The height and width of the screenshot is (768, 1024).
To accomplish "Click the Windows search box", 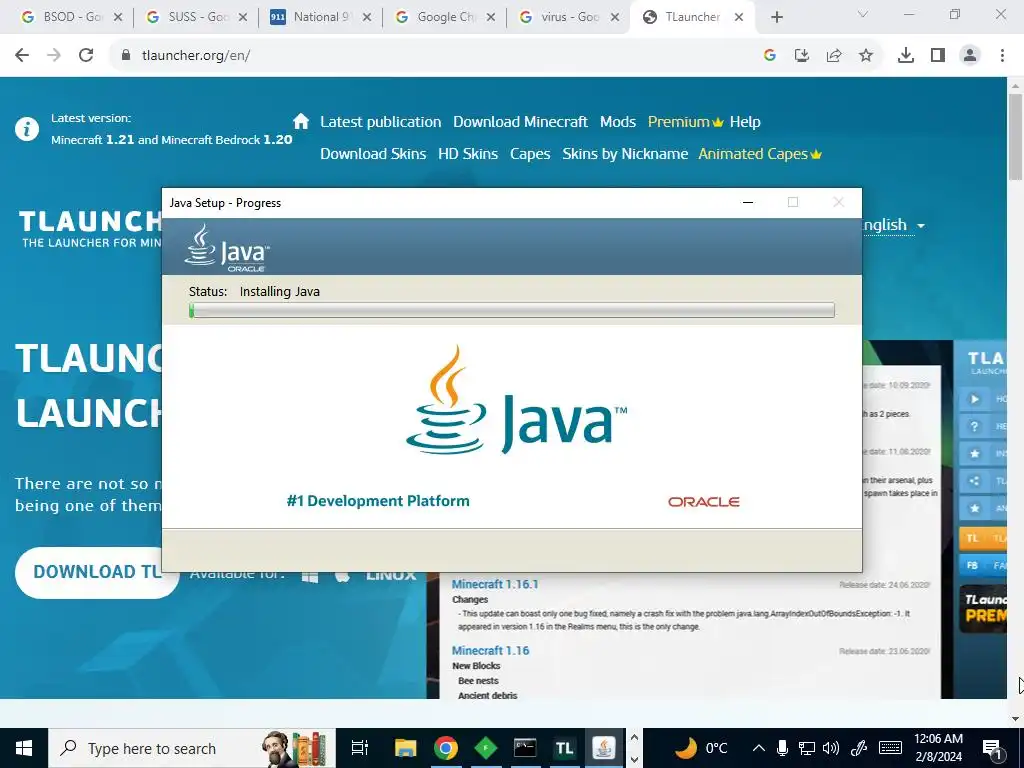I will point(192,748).
